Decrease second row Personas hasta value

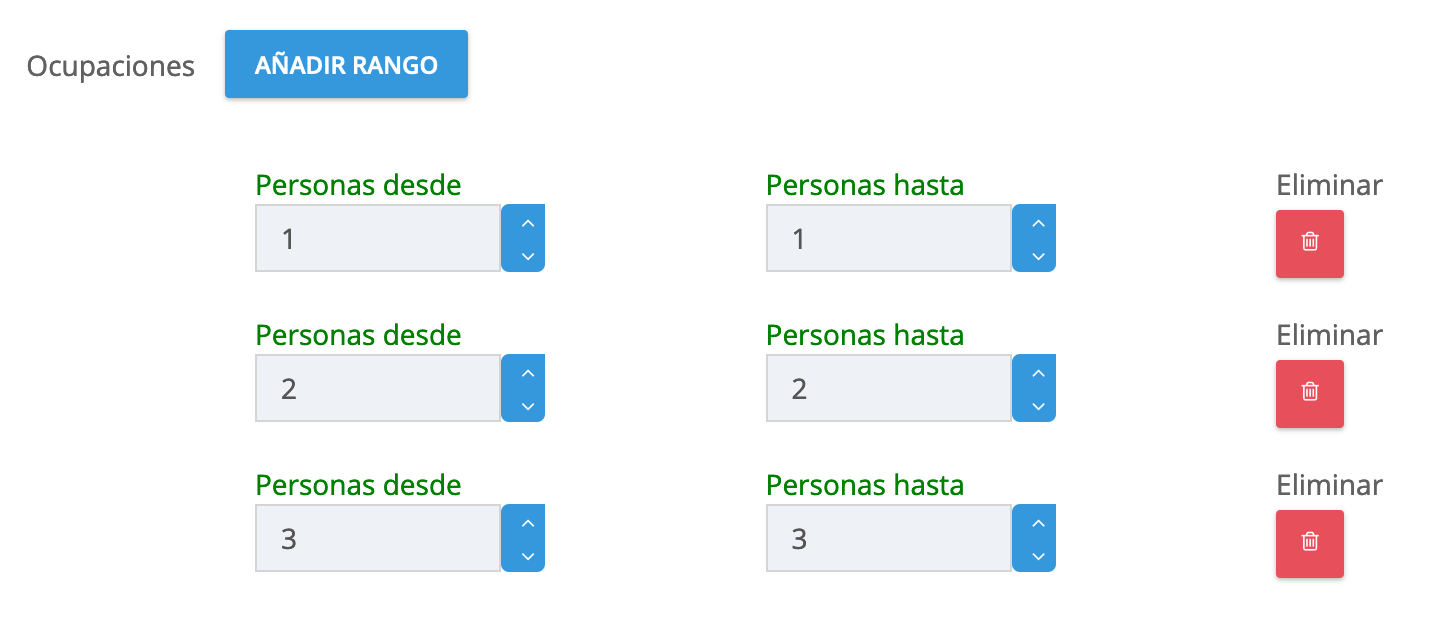[1038, 406]
